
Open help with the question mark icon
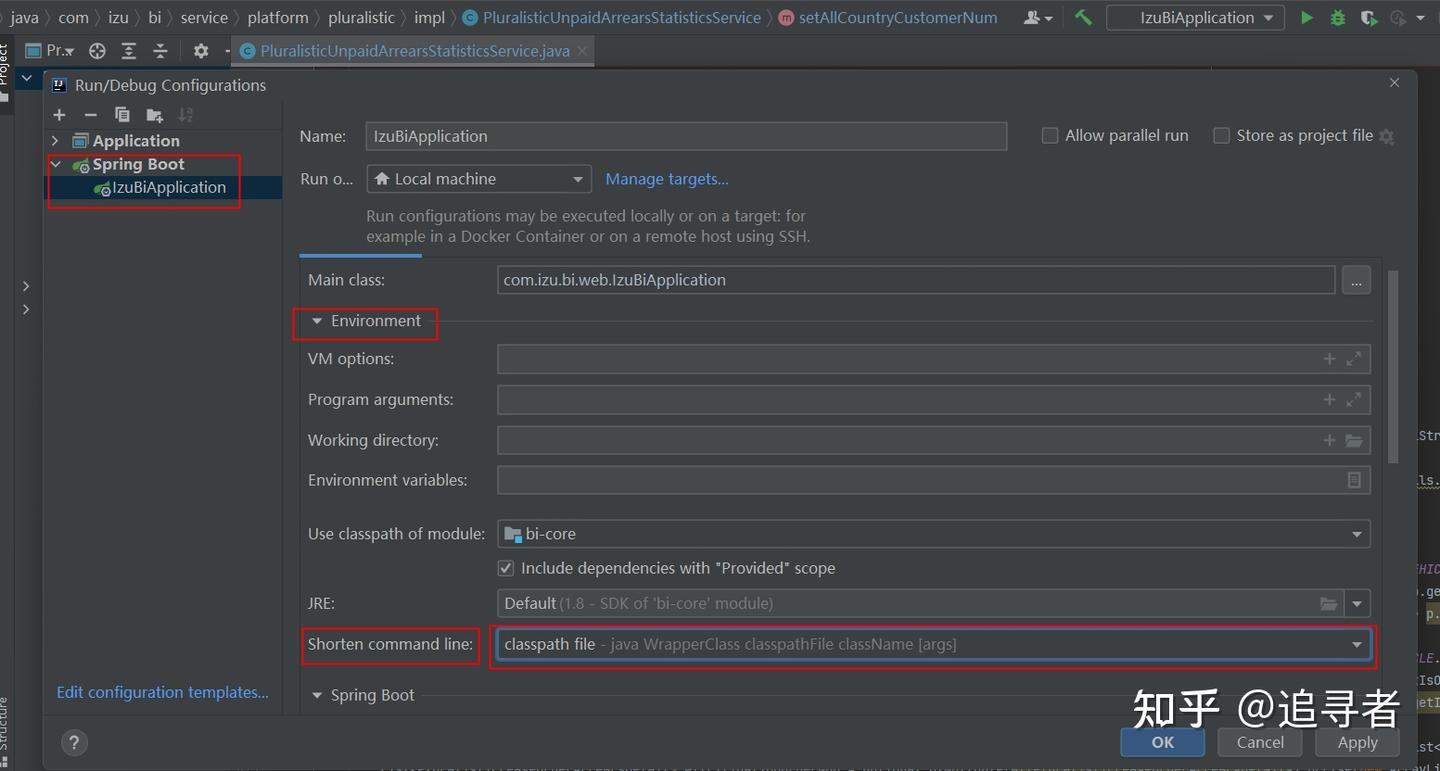click(x=74, y=742)
